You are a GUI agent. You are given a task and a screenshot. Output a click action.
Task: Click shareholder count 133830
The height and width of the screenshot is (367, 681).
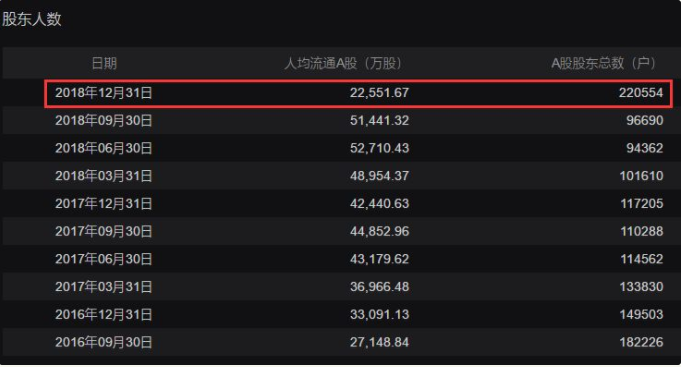tap(641, 287)
